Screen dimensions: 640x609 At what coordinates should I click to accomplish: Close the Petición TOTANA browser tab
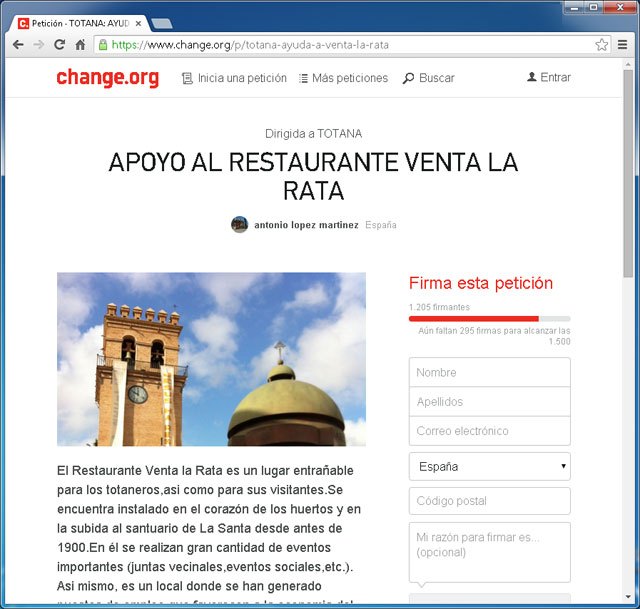coord(138,22)
